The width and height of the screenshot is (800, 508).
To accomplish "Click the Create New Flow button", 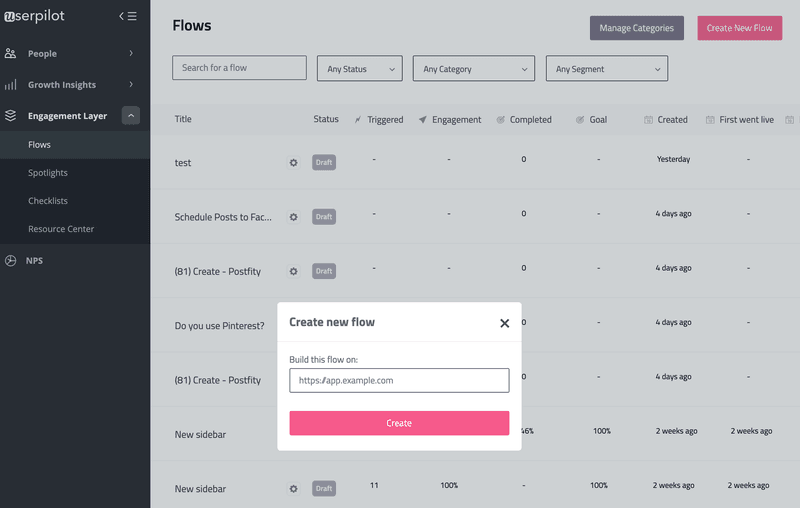I will click(x=740, y=28).
